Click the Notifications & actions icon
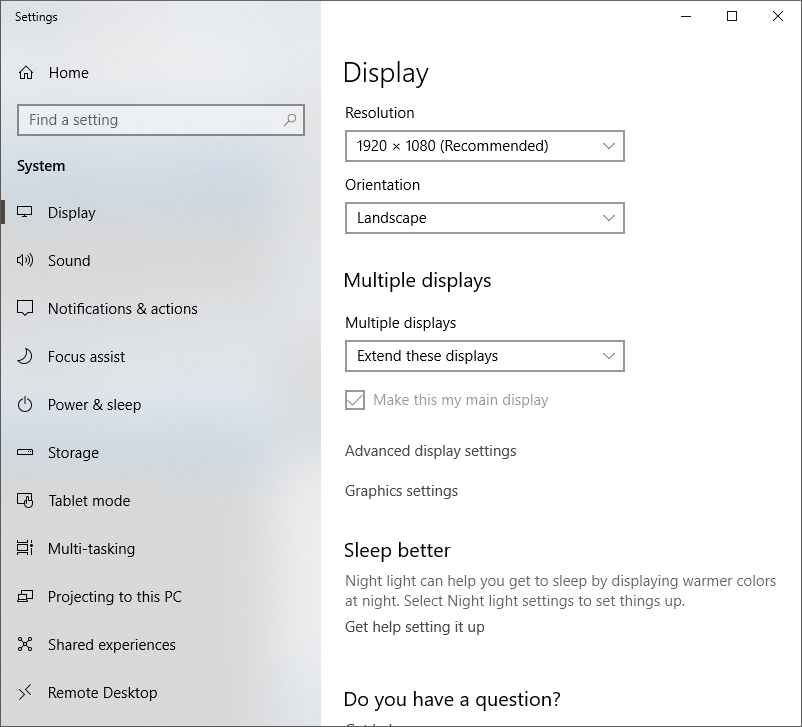802x727 pixels. point(26,309)
